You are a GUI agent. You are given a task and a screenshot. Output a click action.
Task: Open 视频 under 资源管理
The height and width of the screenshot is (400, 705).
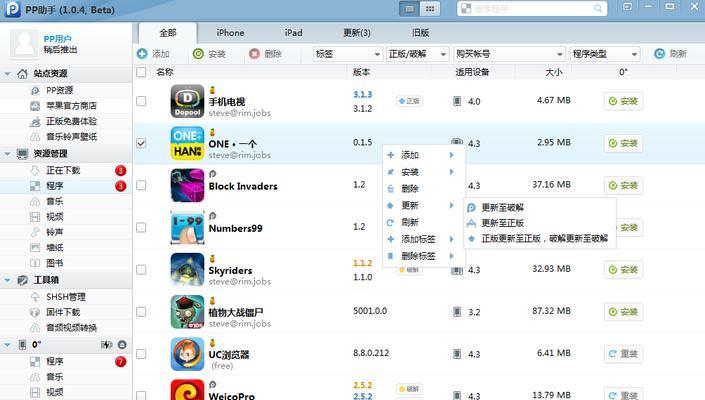(x=54, y=217)
